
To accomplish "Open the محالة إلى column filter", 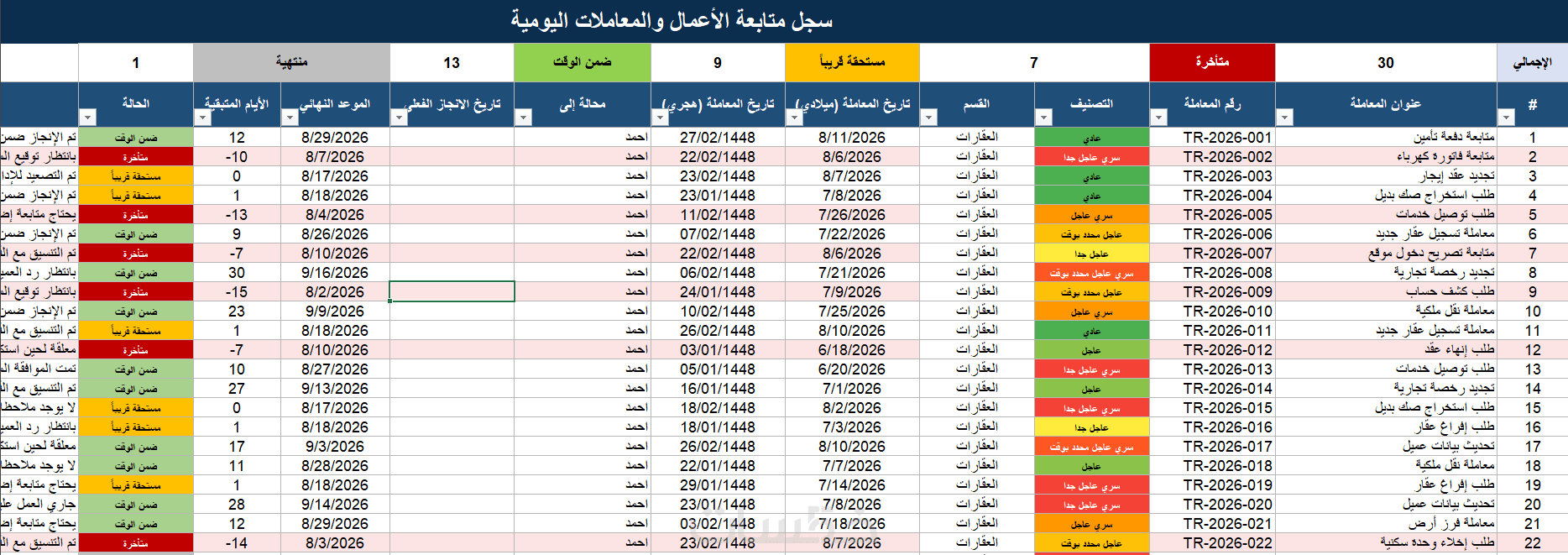I will (524, 118).
